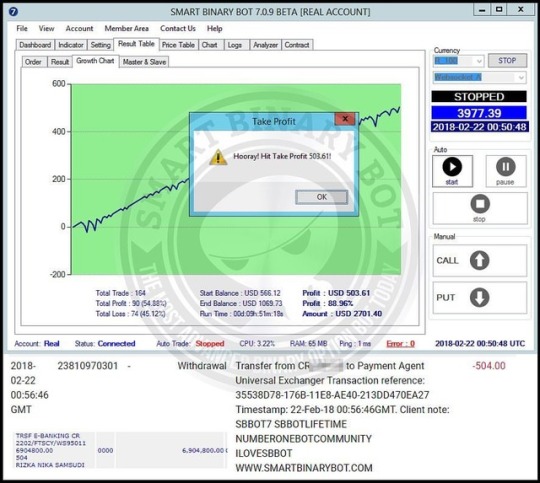Switch to the Dashboard tab
Screen dimensions: 540x483
35,45
